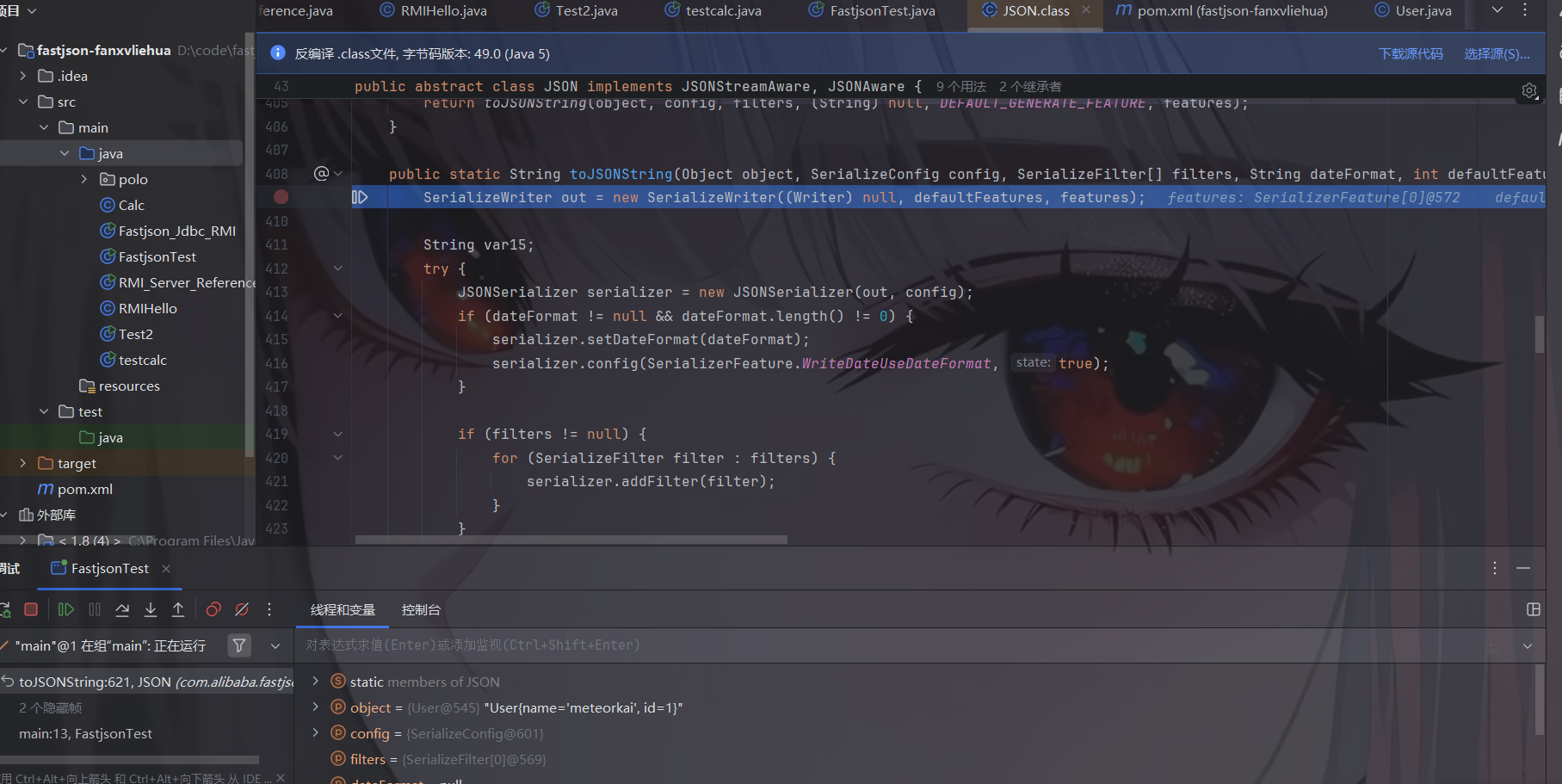Click the 选择源(S)... choose sources link
This screenshot has height=784, width=1562.
[x=1497, y=54]
